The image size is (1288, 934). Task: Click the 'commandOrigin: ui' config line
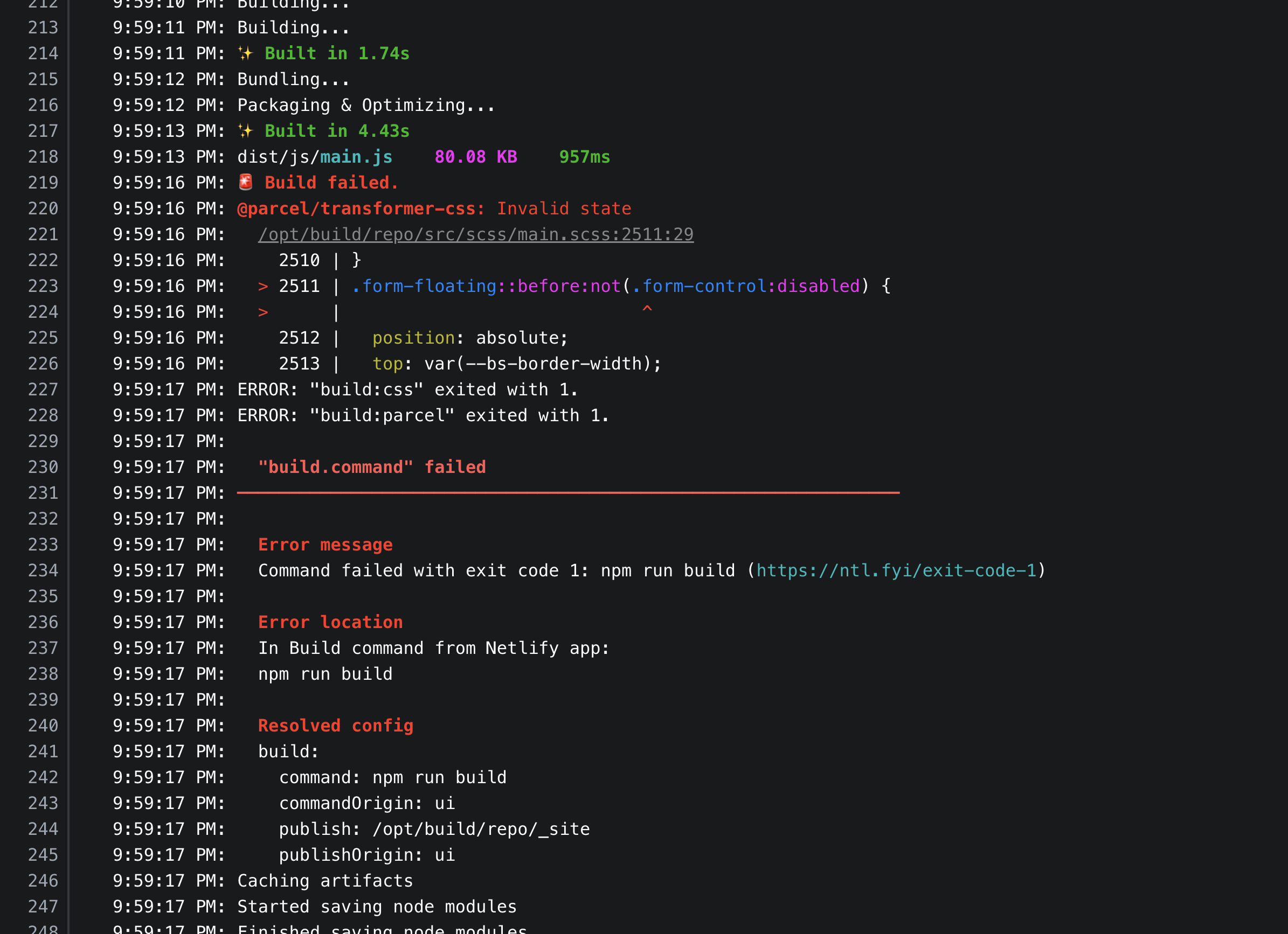[367, 803]
